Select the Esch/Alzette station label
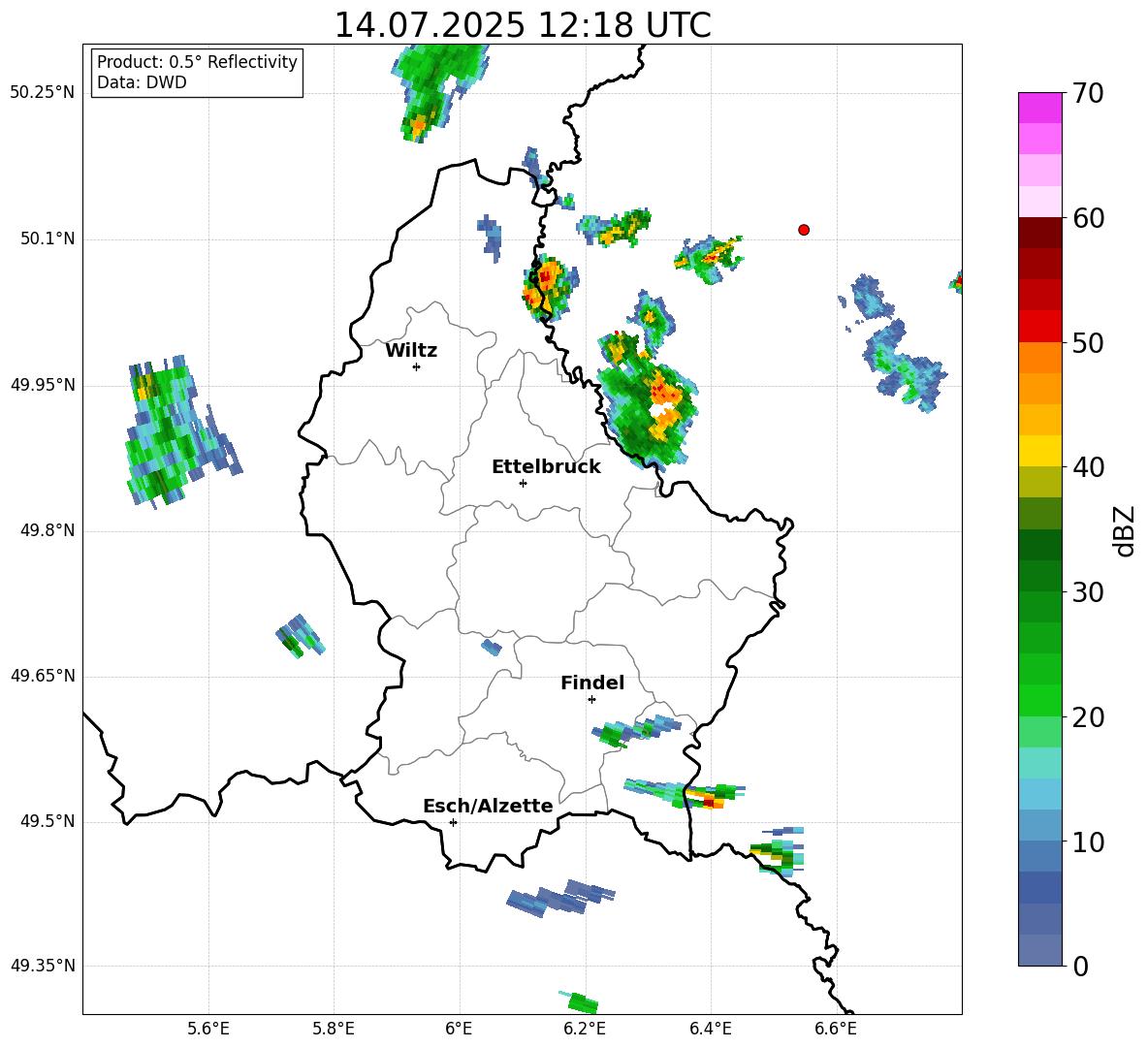 pos(489,806)
